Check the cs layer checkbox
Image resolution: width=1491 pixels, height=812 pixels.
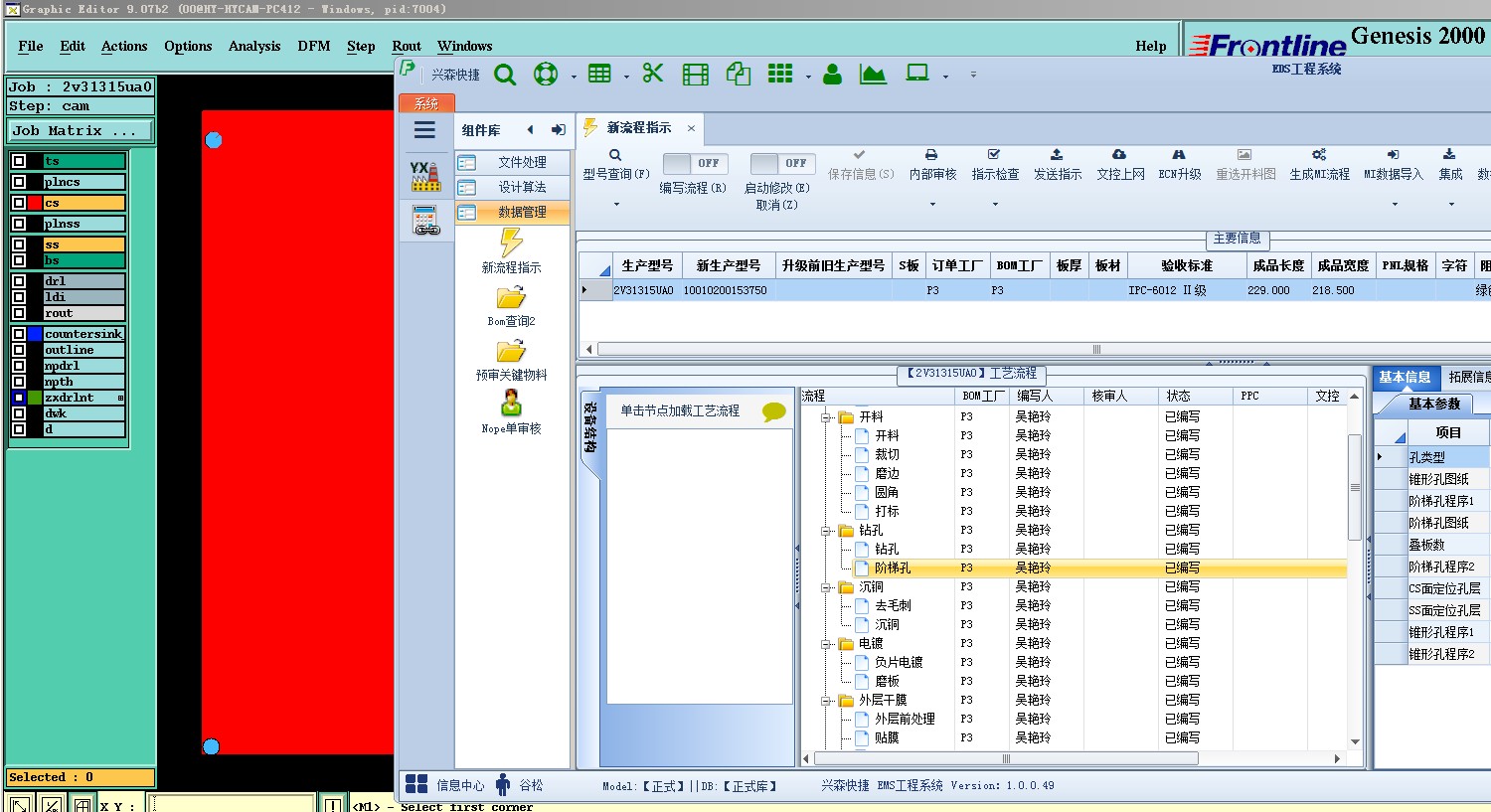click(x=19, y=203)
